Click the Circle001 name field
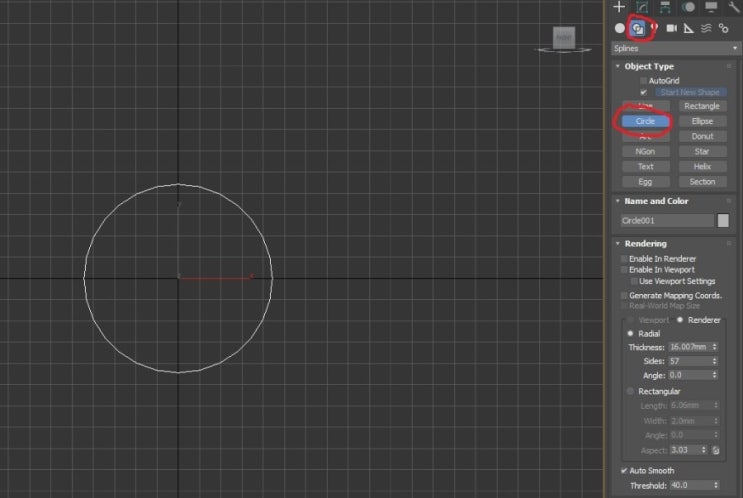 click(x=667, y=220)
